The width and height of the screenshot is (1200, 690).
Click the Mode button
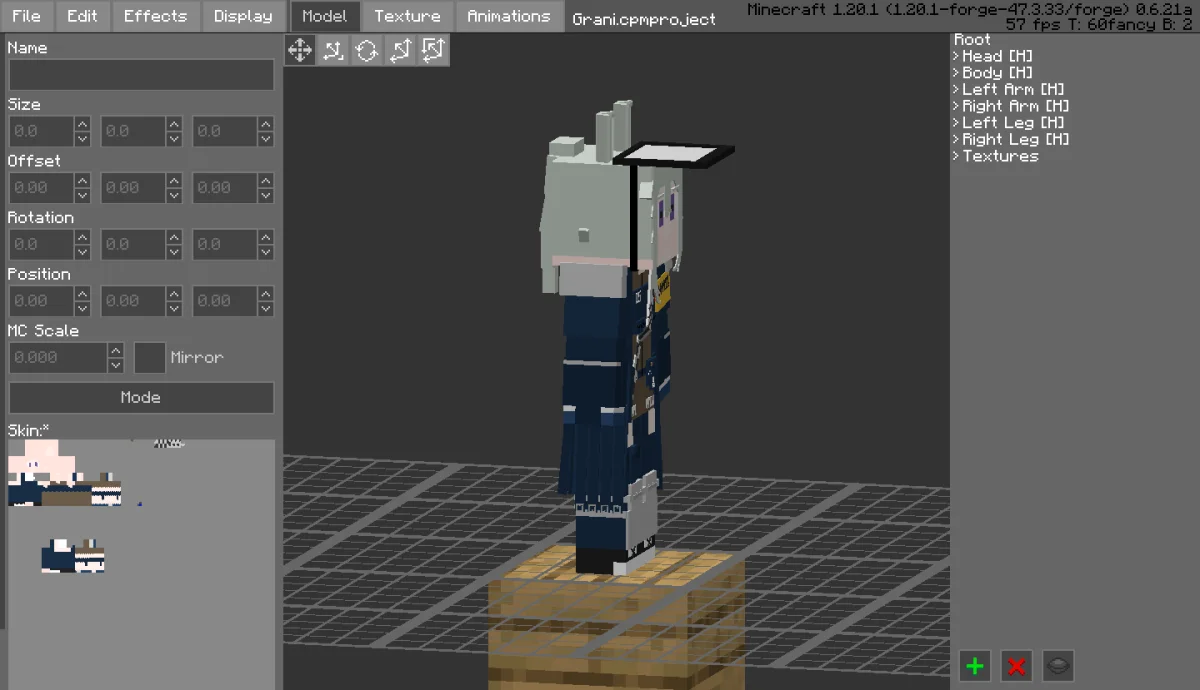[141, 397]
